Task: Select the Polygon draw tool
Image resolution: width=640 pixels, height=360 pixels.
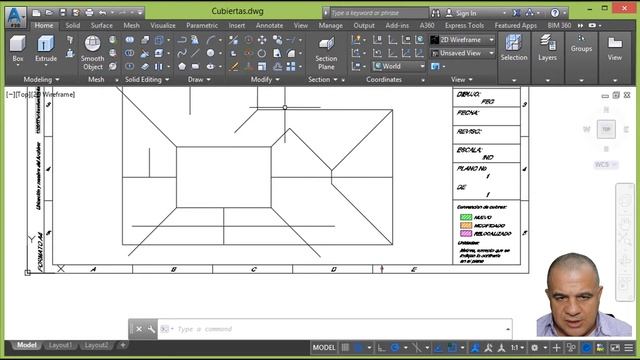Action: [182, 66]
